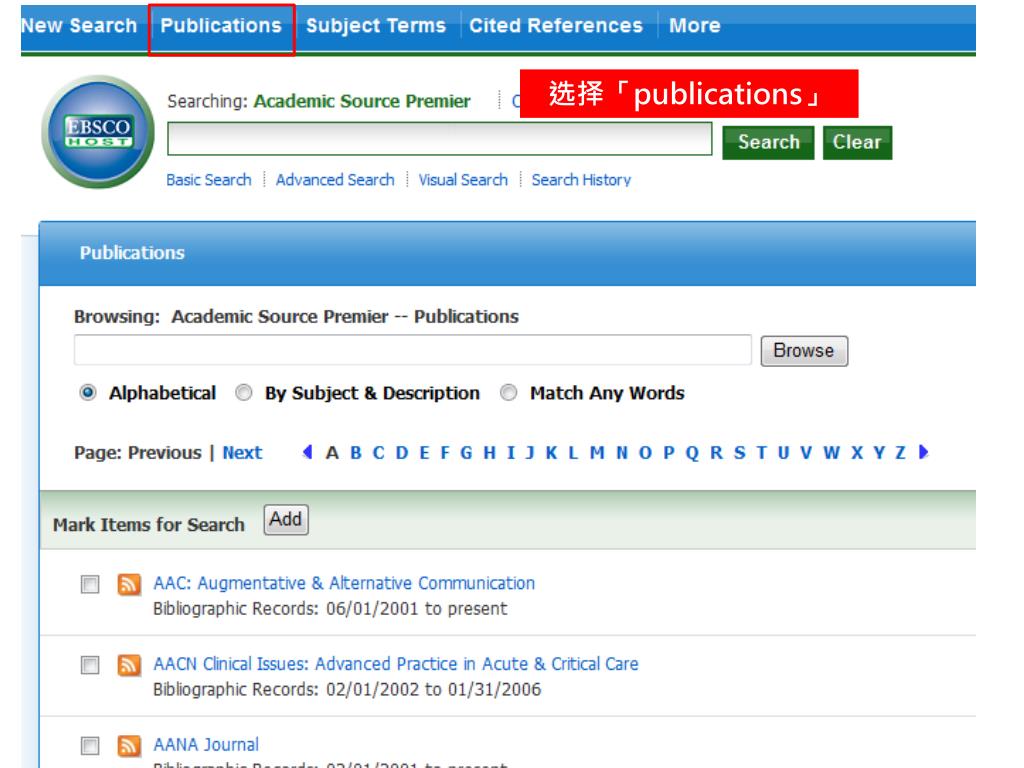Click 'Academic Source Premier' database name
This screenshot has width=1024, height=768.
click(362, 101)
